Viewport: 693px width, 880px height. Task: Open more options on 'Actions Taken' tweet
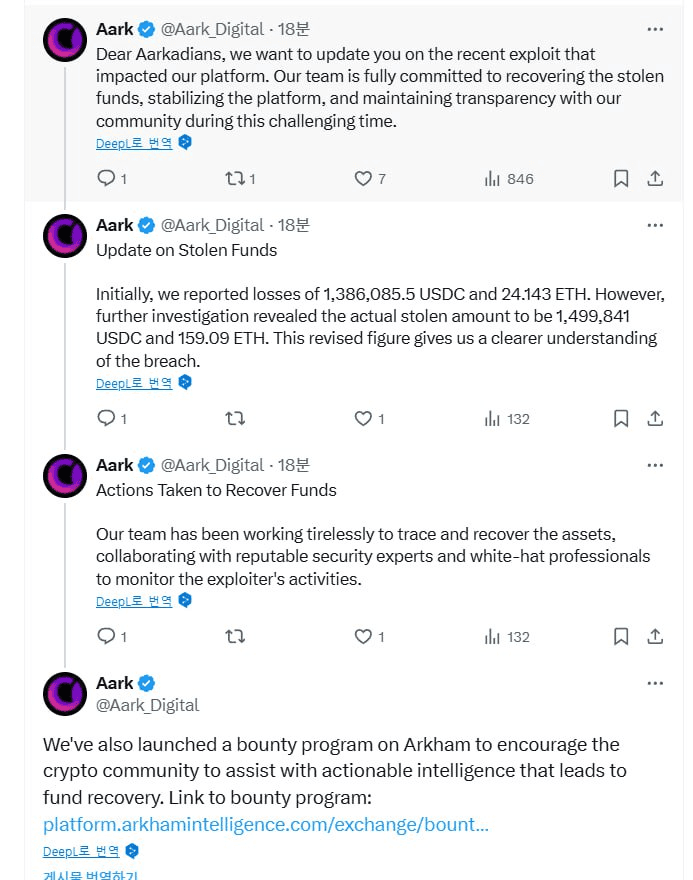tap(655, 465)
